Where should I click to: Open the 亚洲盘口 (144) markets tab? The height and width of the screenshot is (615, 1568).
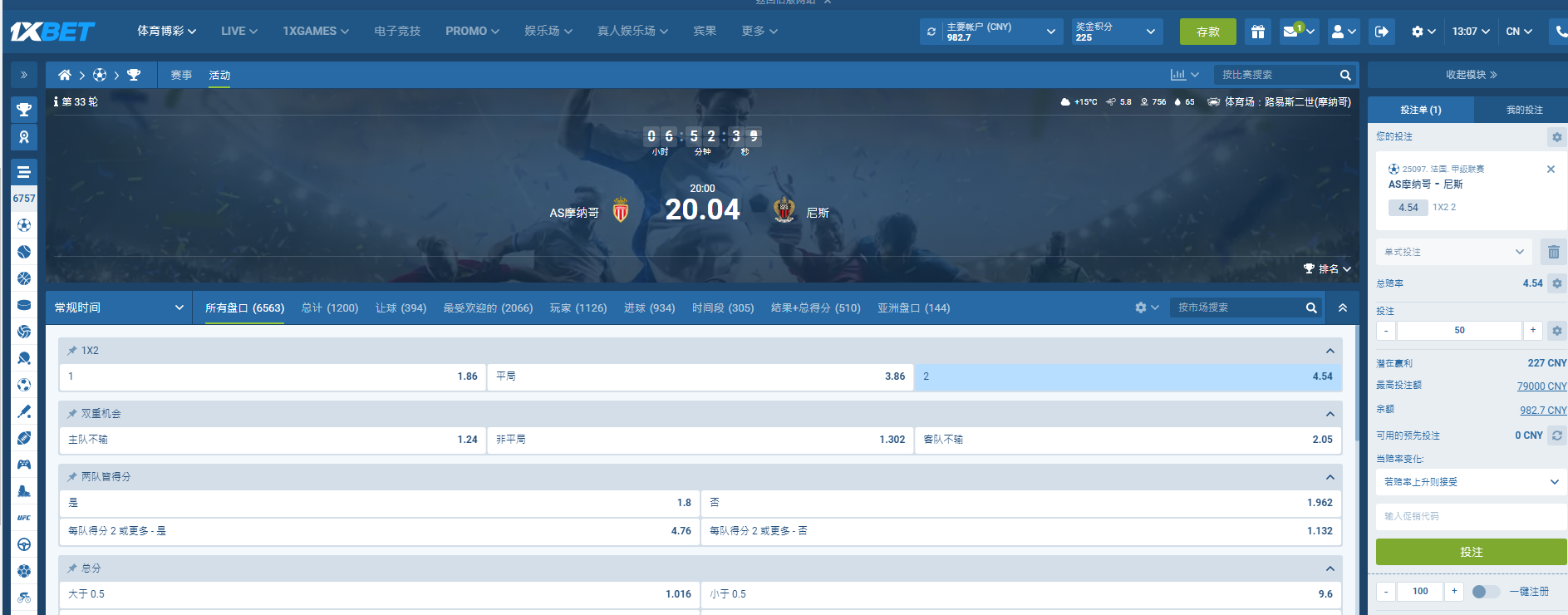913,307
